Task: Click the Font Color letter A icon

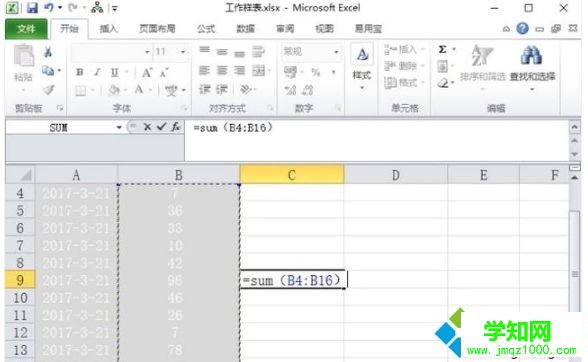Action: coord(139,90)
